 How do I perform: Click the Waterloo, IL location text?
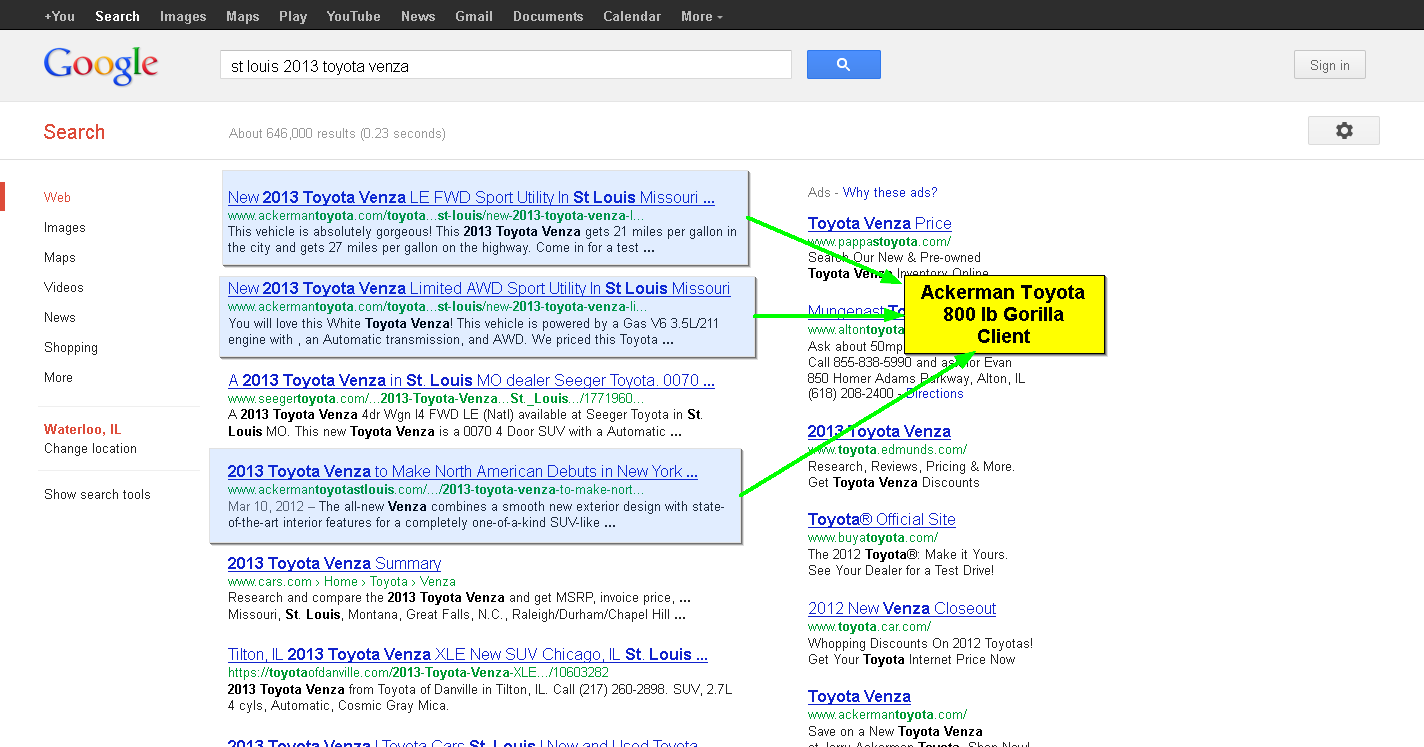(x=82, y=429)
